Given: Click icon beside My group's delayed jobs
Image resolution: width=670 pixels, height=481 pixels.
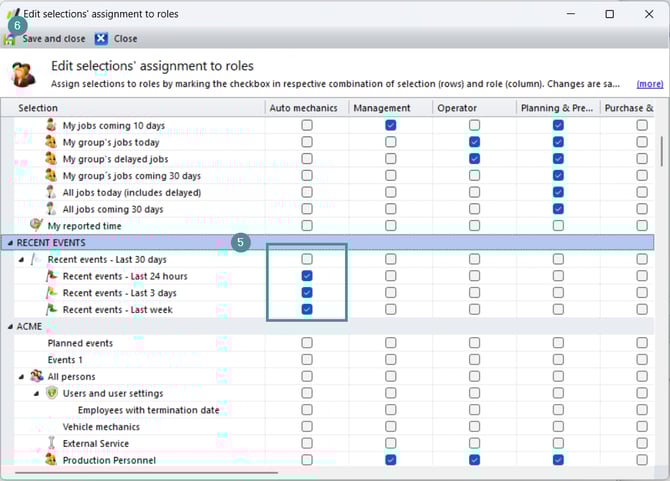Looking at the screenshot, I should [x=51, y=158].
